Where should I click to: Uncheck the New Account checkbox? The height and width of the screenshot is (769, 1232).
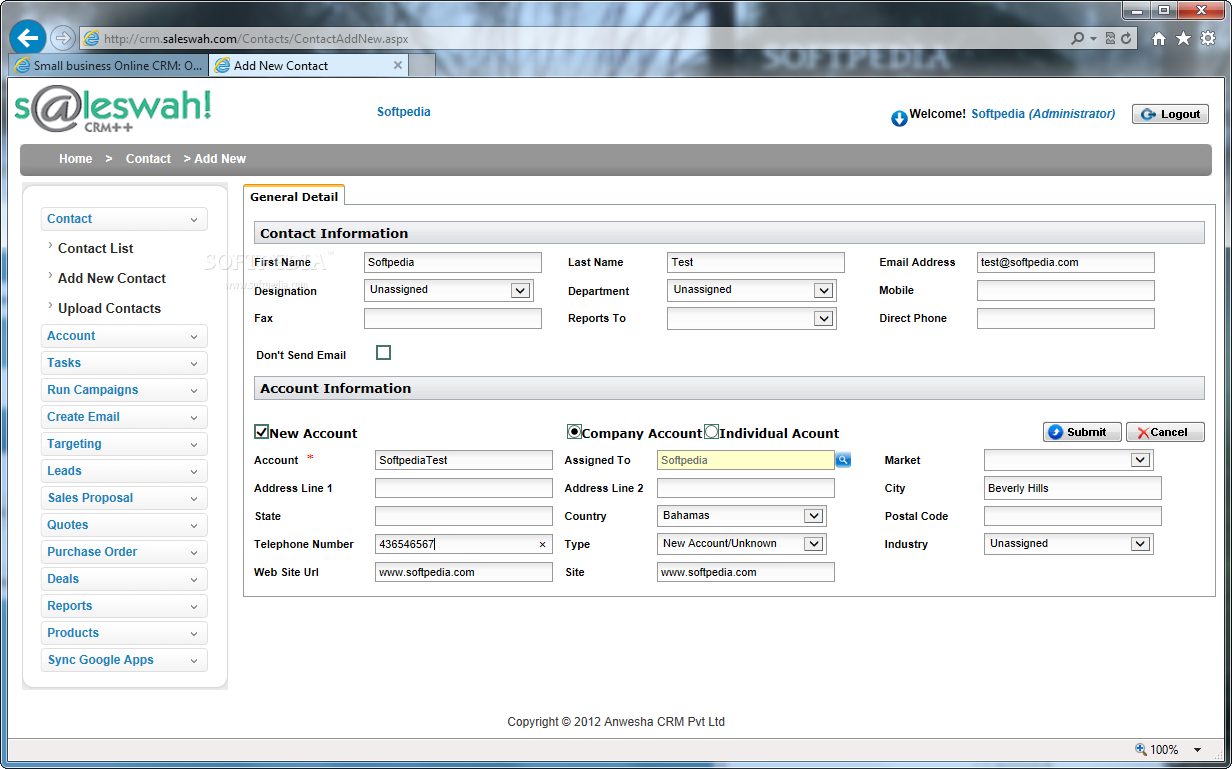click(262, 432)
